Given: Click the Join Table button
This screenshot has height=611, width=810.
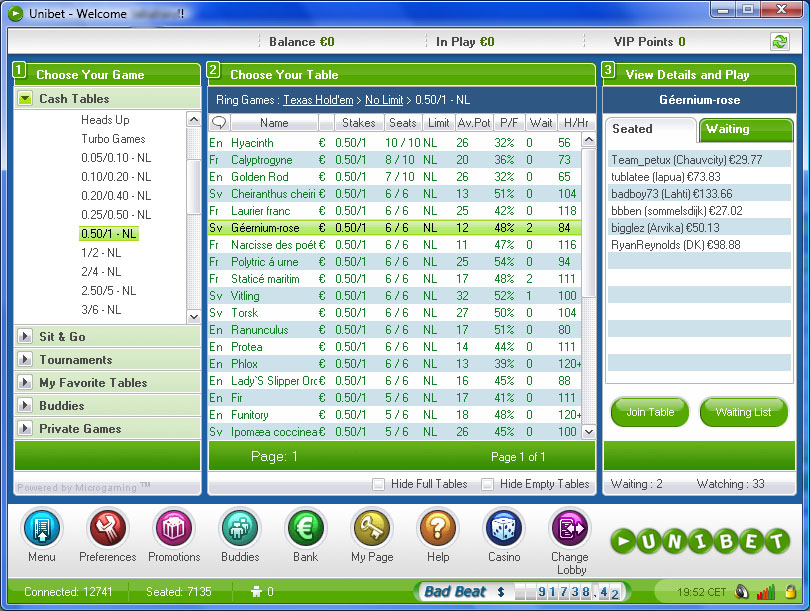Looking at the screenshot, I should coord(650,412).
